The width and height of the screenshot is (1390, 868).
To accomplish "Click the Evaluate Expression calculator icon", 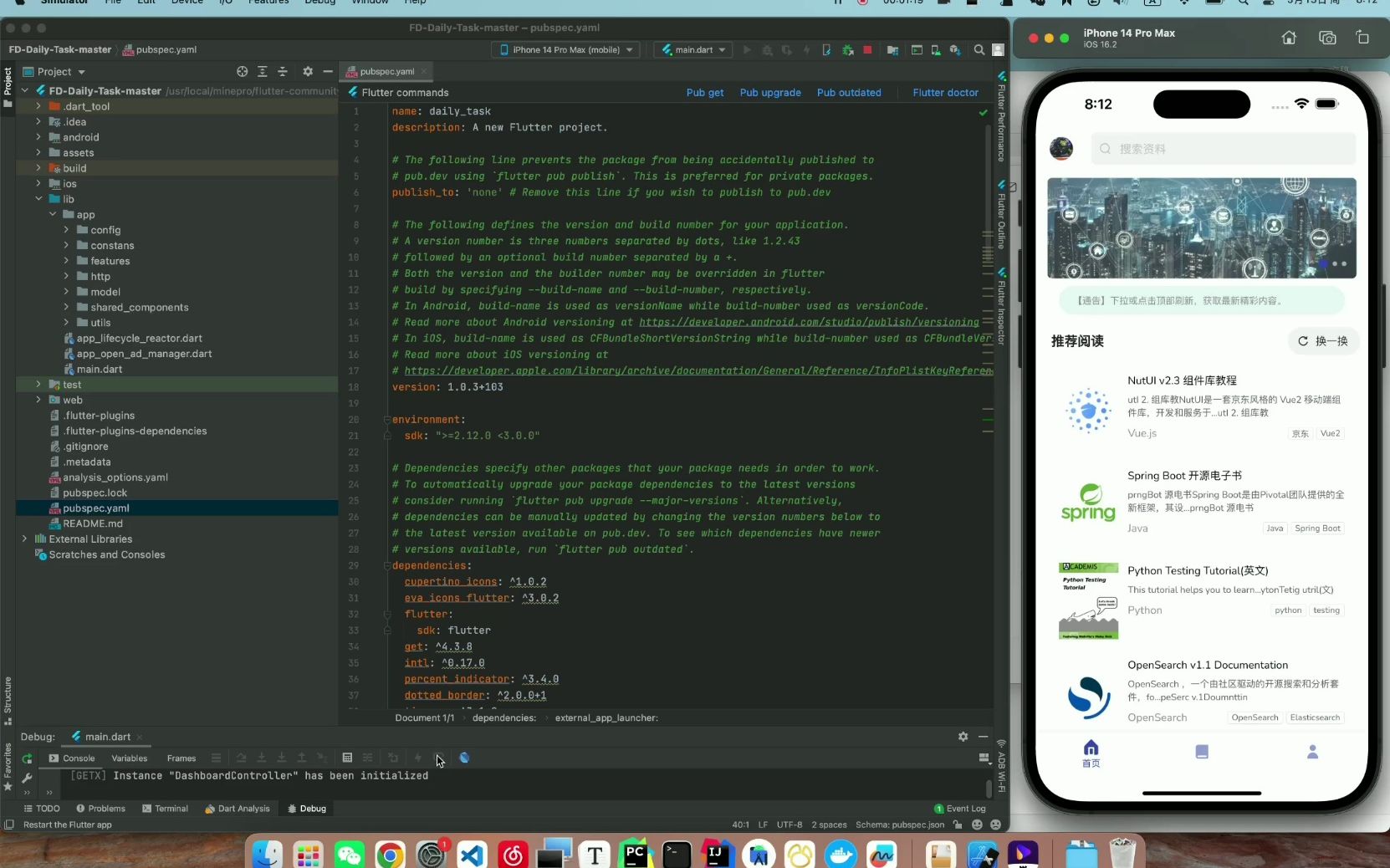I will (x=347, y=758).
